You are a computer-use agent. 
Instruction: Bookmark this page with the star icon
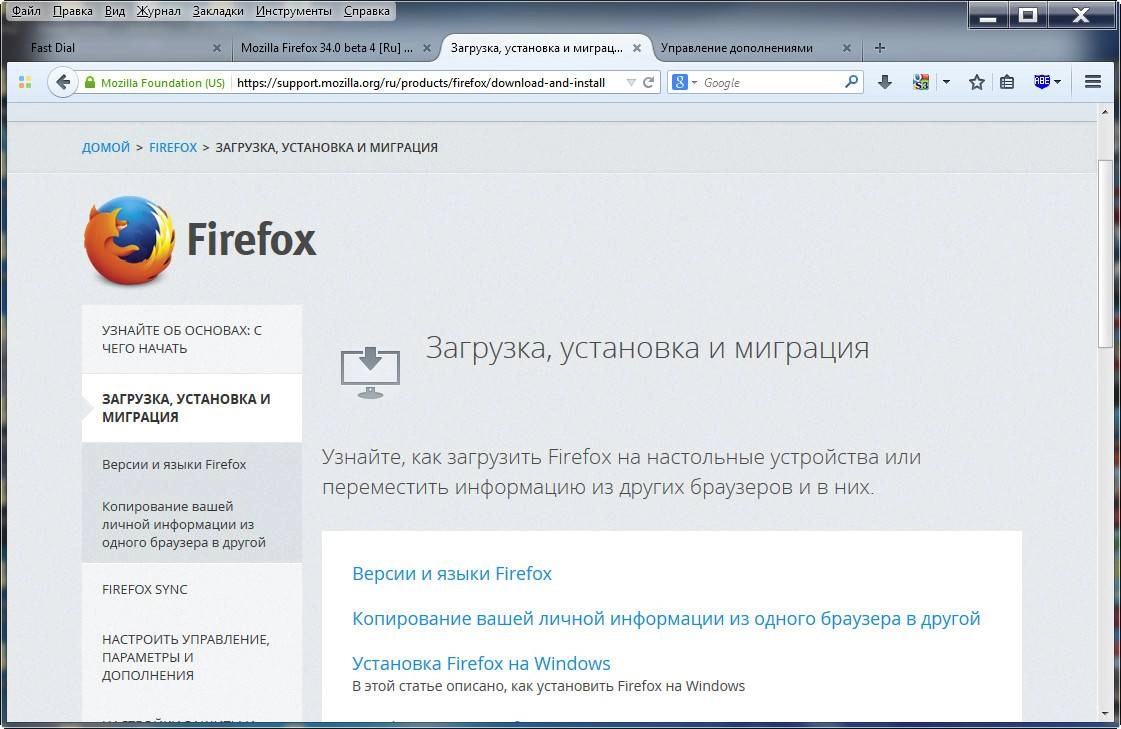click(977, 82)
